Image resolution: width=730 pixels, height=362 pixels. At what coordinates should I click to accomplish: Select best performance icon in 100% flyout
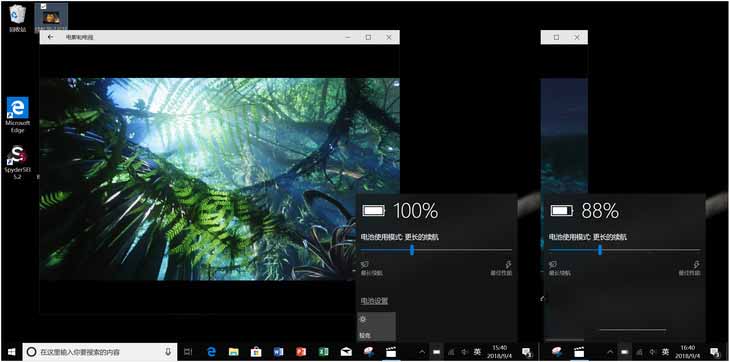coord(508,264)
